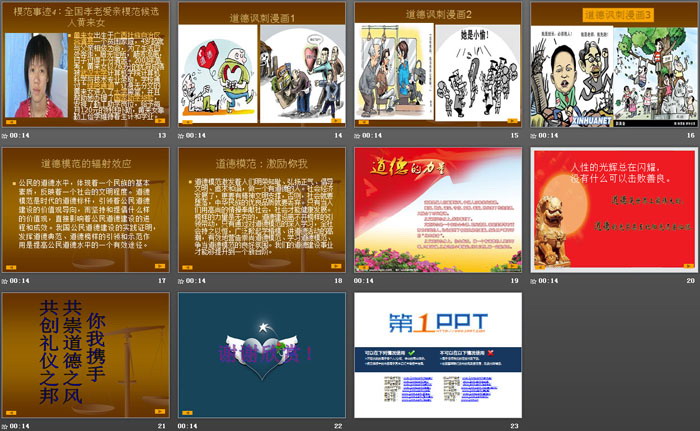This screenshot has height=431, width=700.
Task: Click the 00:14 timing under slide 14
Action: (x=196, y=135)
